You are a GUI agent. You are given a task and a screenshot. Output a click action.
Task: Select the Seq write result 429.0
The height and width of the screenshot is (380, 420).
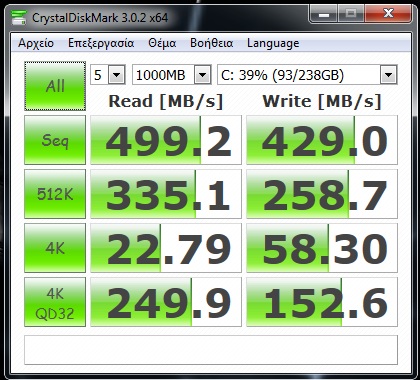click(322, 140)
